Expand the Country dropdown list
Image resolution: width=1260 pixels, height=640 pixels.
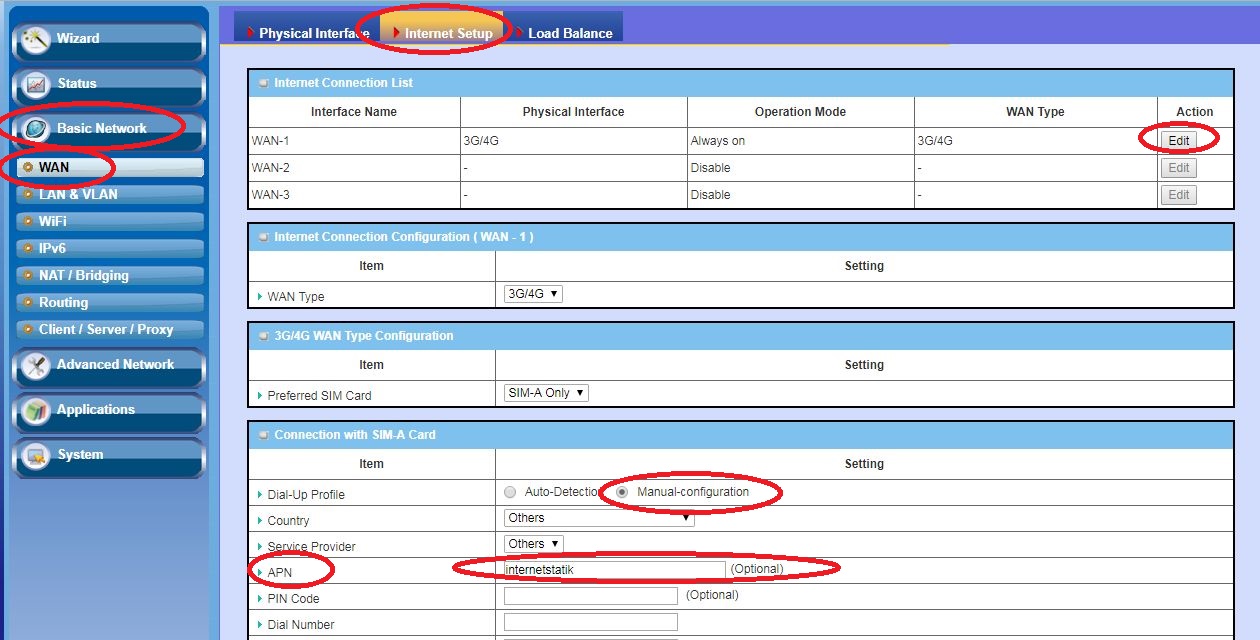click(x=598, y=518)
